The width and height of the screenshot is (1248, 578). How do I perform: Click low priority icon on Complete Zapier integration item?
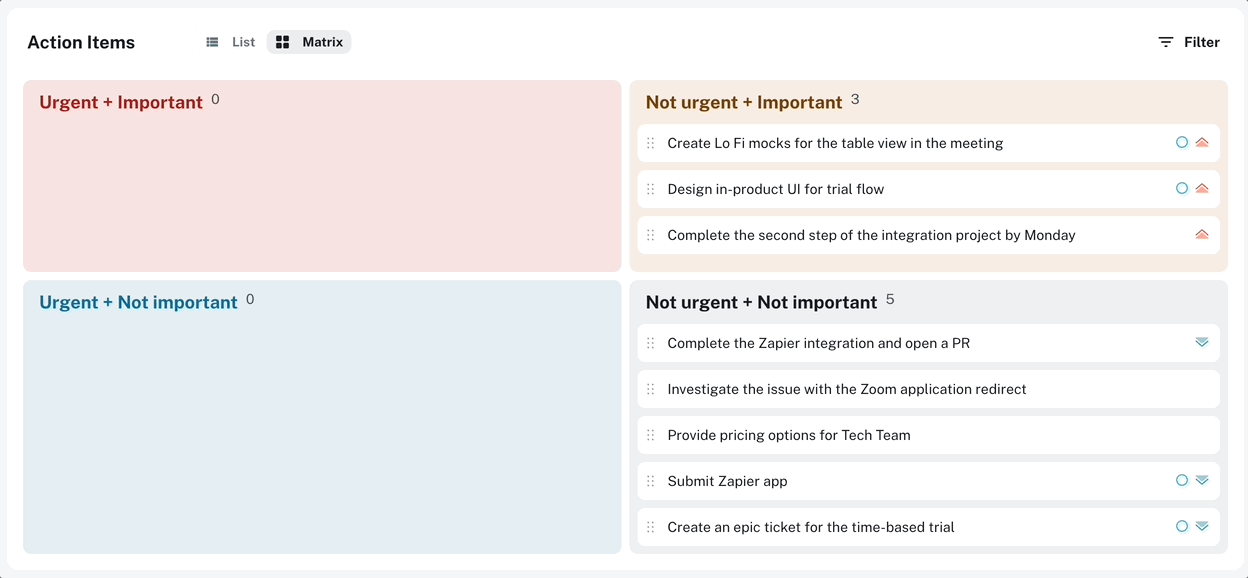point(1202,342)
